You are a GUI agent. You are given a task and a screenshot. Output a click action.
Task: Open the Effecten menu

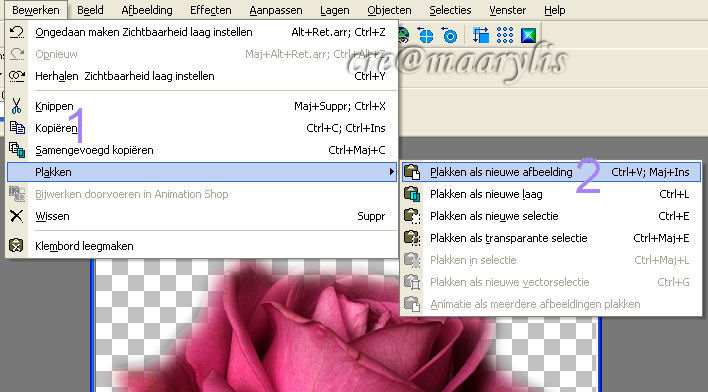click(x=211, y=10)
